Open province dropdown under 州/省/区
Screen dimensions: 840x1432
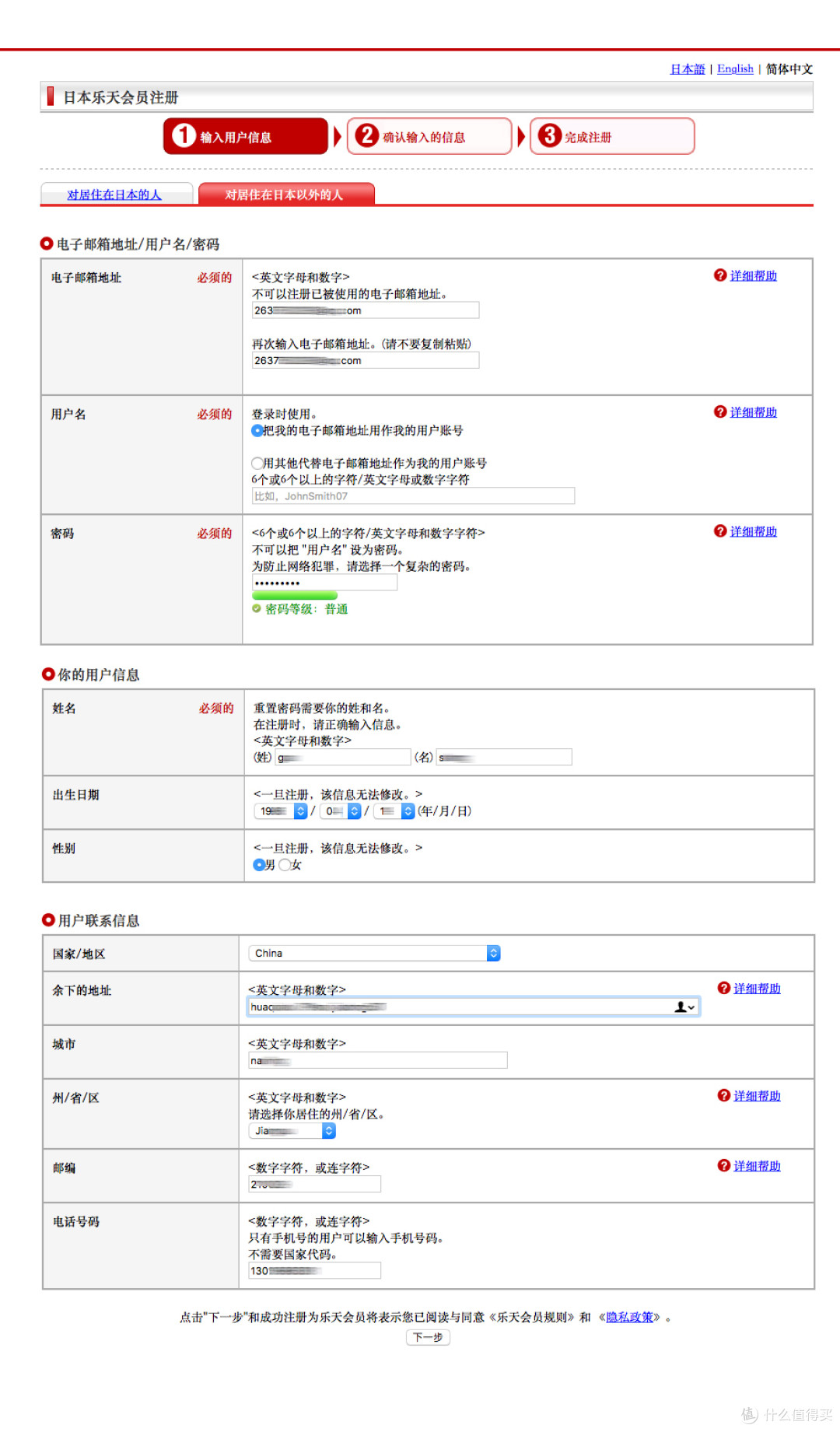click(292, 1131)
